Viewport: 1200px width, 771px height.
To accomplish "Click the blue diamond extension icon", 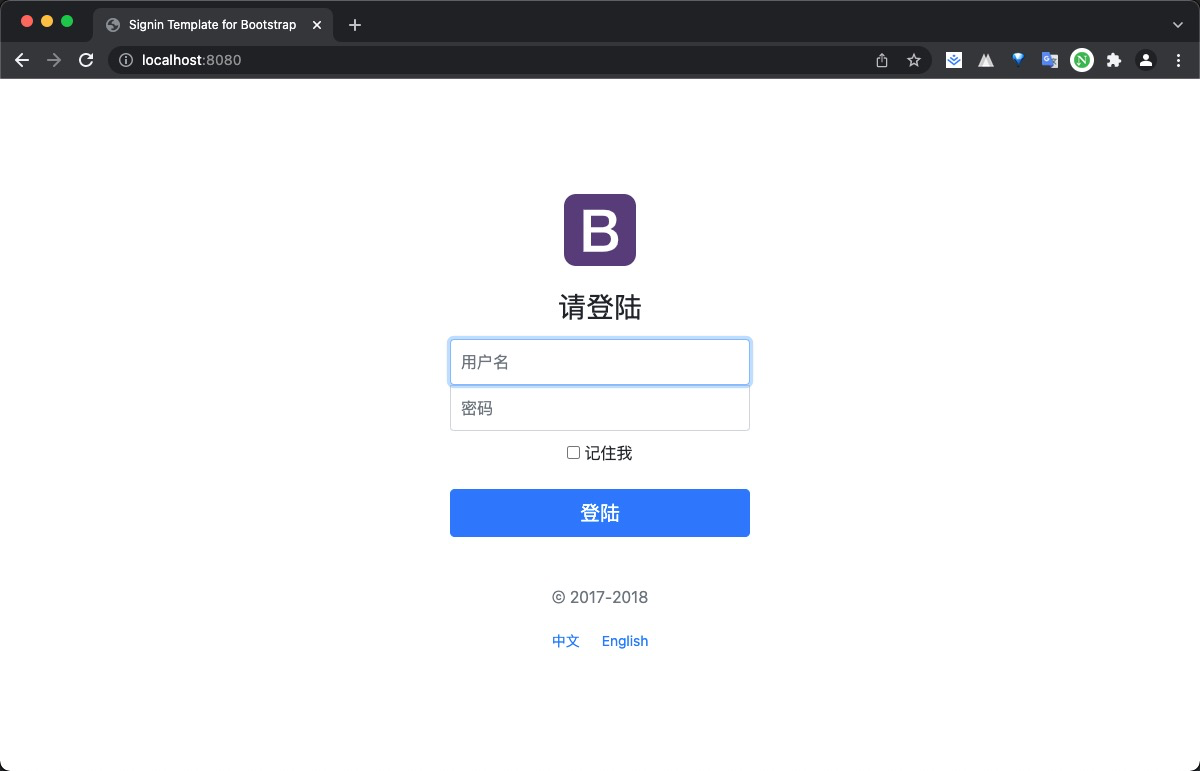I will [1018, 60].
